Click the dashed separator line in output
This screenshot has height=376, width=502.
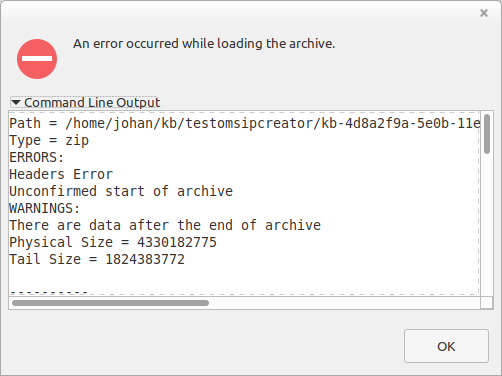49,292
